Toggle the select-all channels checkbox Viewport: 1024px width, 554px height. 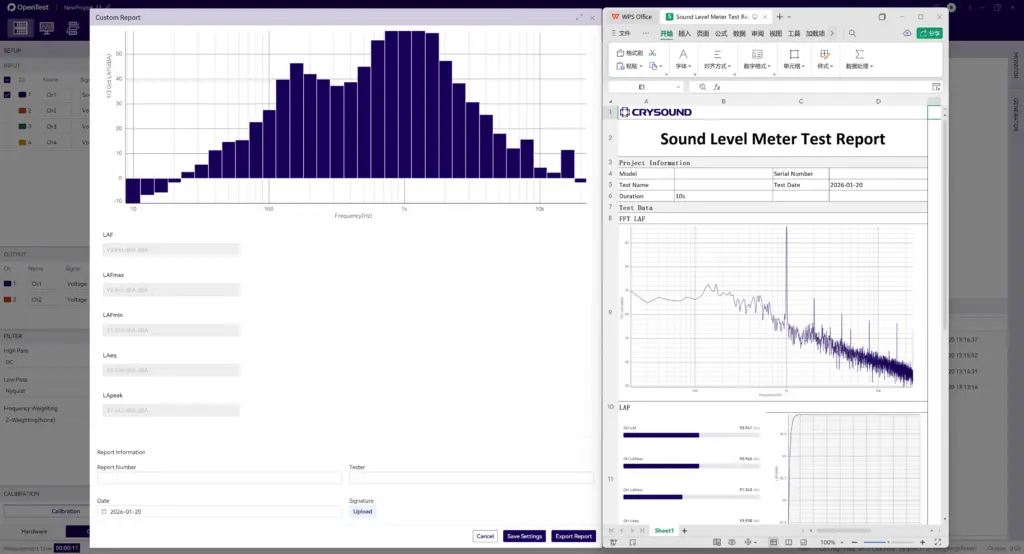[8, 79]
